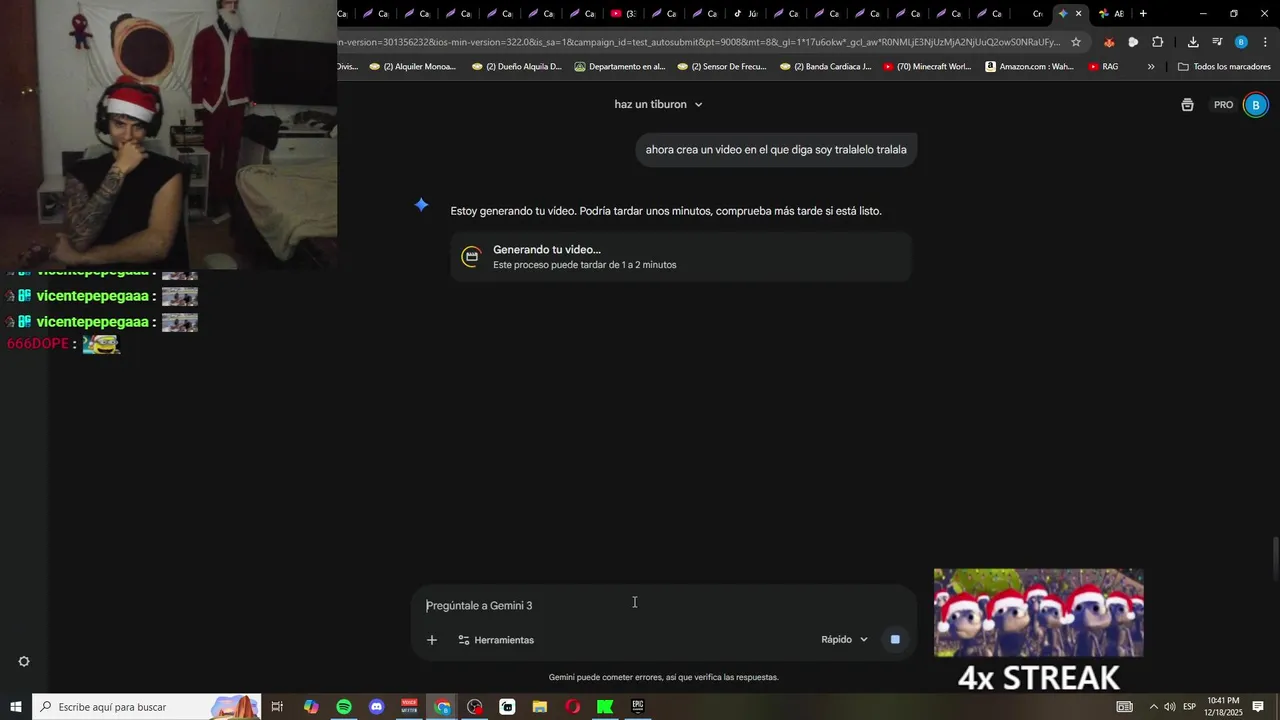Open the media controls toolbar icon
This screenshot has width=1280, height=720.
(x=1217, y=42)
